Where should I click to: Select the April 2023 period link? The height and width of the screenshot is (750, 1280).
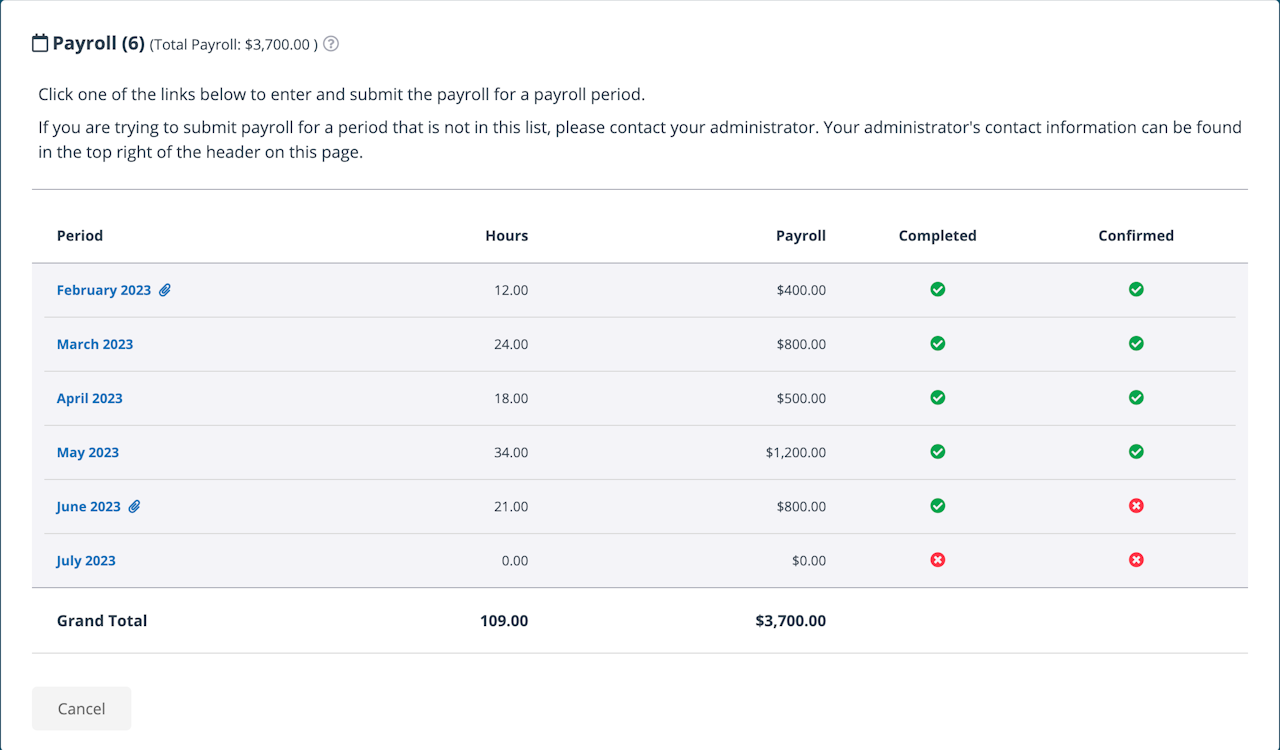[x=89, y=399]
